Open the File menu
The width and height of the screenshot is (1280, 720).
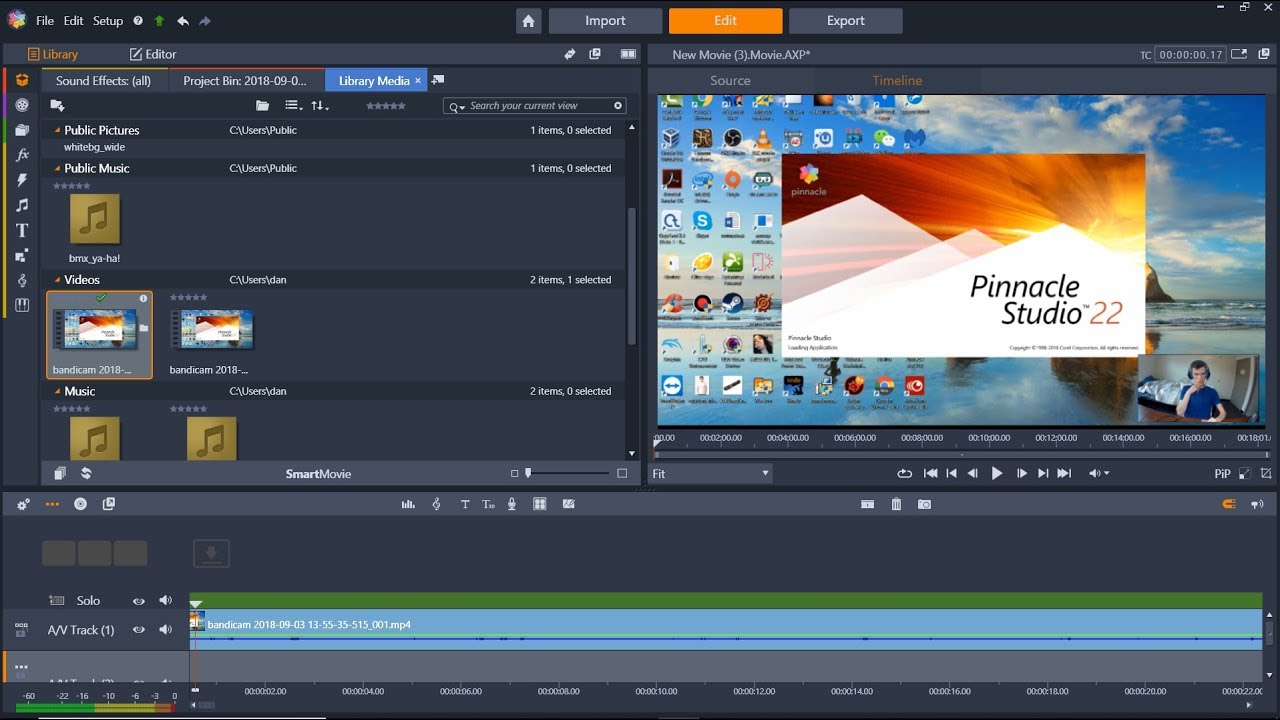click(x=45, y=21)
